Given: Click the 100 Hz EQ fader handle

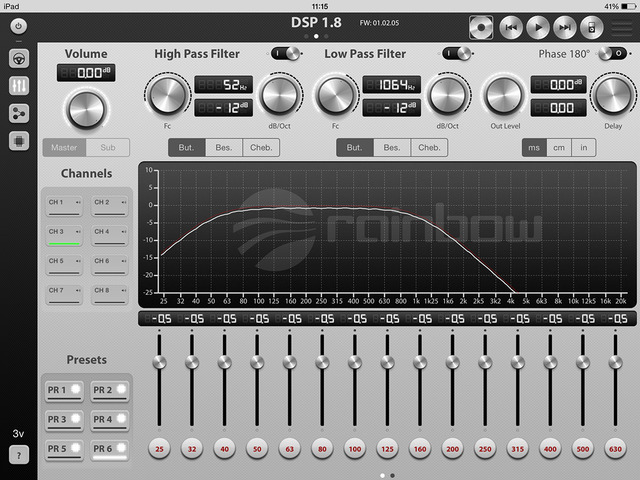Looking at the screenshot, I should 355,362.
